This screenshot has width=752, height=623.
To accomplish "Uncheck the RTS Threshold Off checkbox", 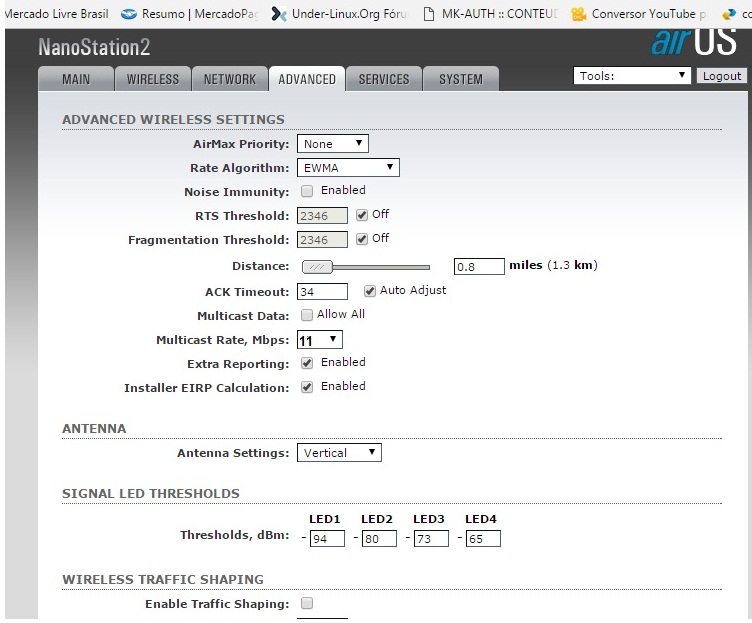I will point(362,215).
